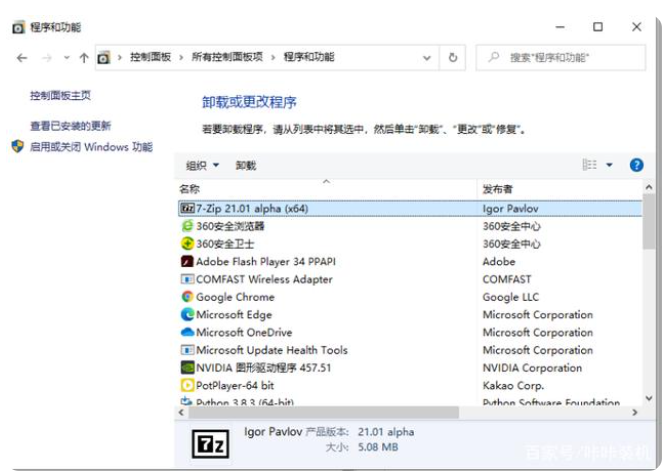Screen dimensions: 664x473
Task: Select the 360安全浏览器 entry icon
Action: pos(187,226)
